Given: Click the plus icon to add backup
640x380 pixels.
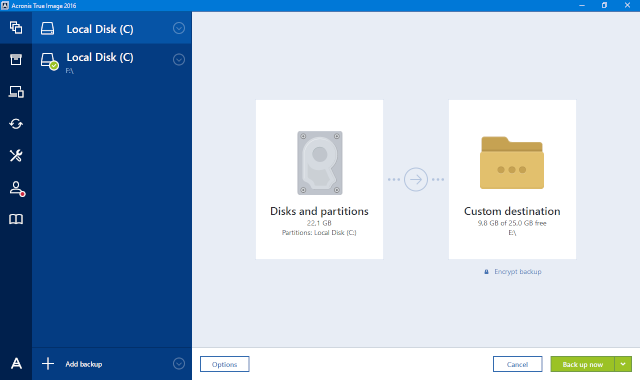Looking at the screenshot, I should (x=48, y=364).
